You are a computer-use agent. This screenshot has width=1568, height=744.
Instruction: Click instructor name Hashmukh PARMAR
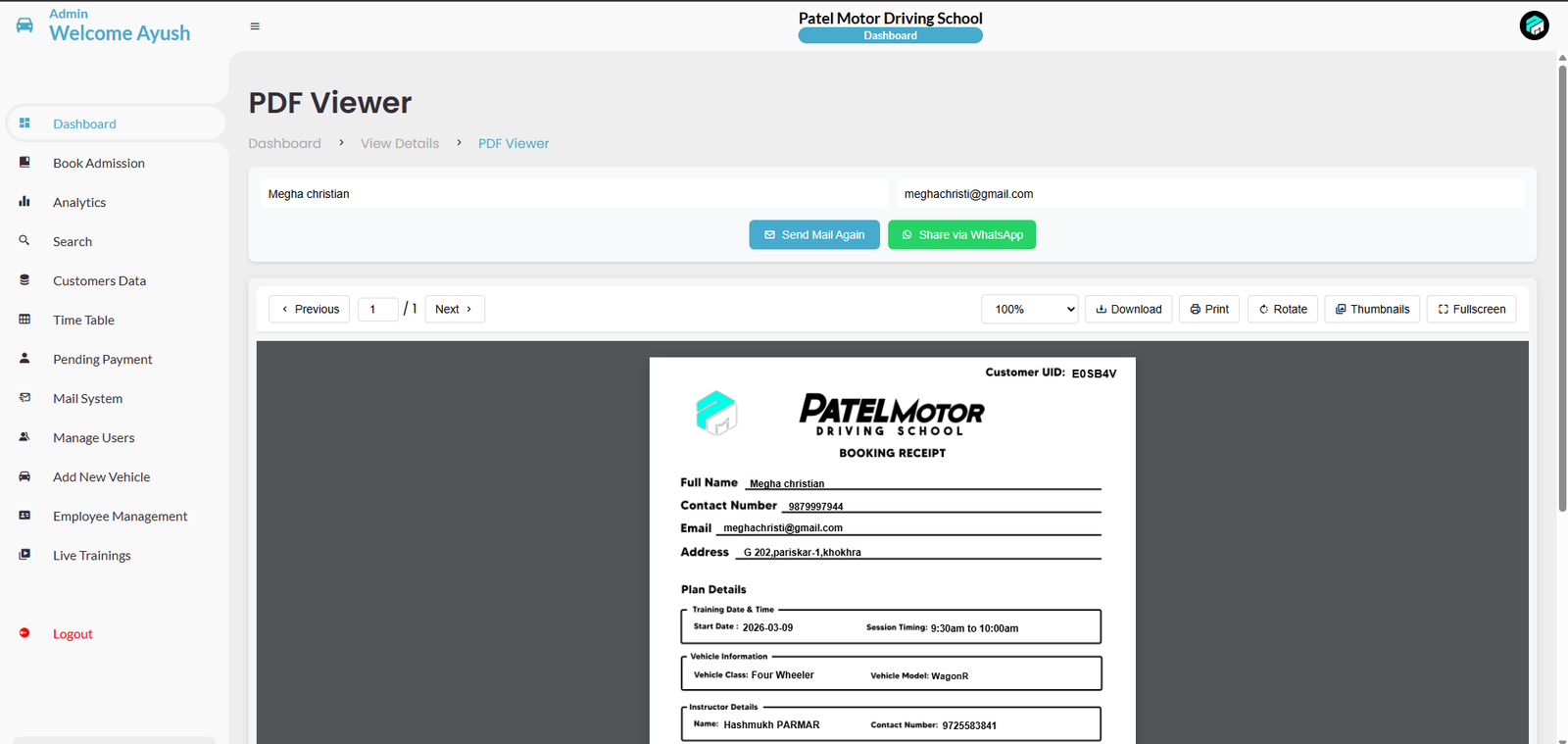pyautogui.click(x=771, y=725)
